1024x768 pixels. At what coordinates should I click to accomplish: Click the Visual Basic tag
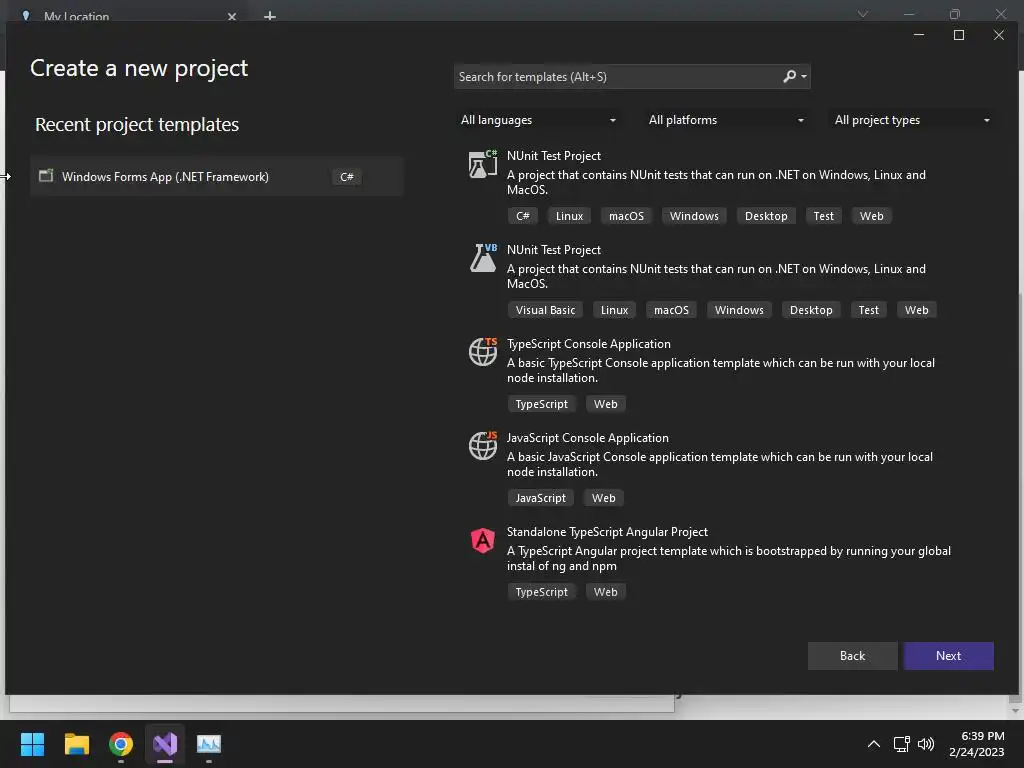click(545, 310)
